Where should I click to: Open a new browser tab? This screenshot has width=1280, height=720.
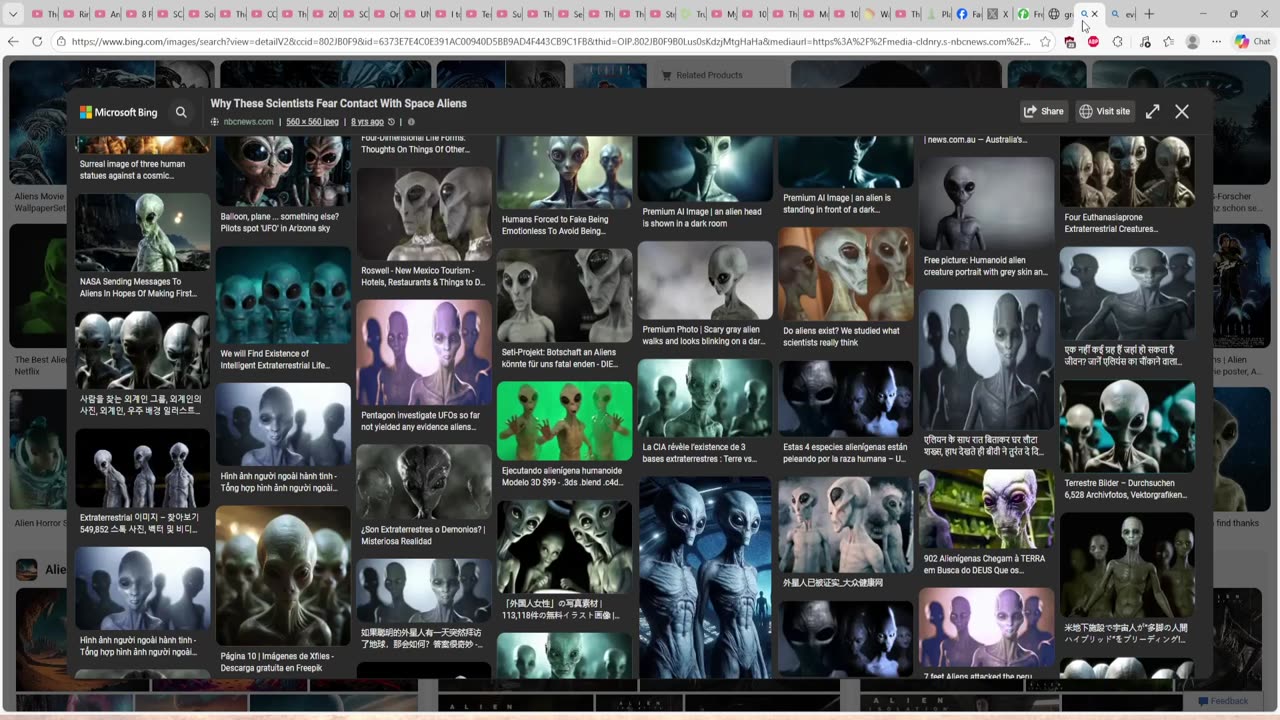[1149, 14]
